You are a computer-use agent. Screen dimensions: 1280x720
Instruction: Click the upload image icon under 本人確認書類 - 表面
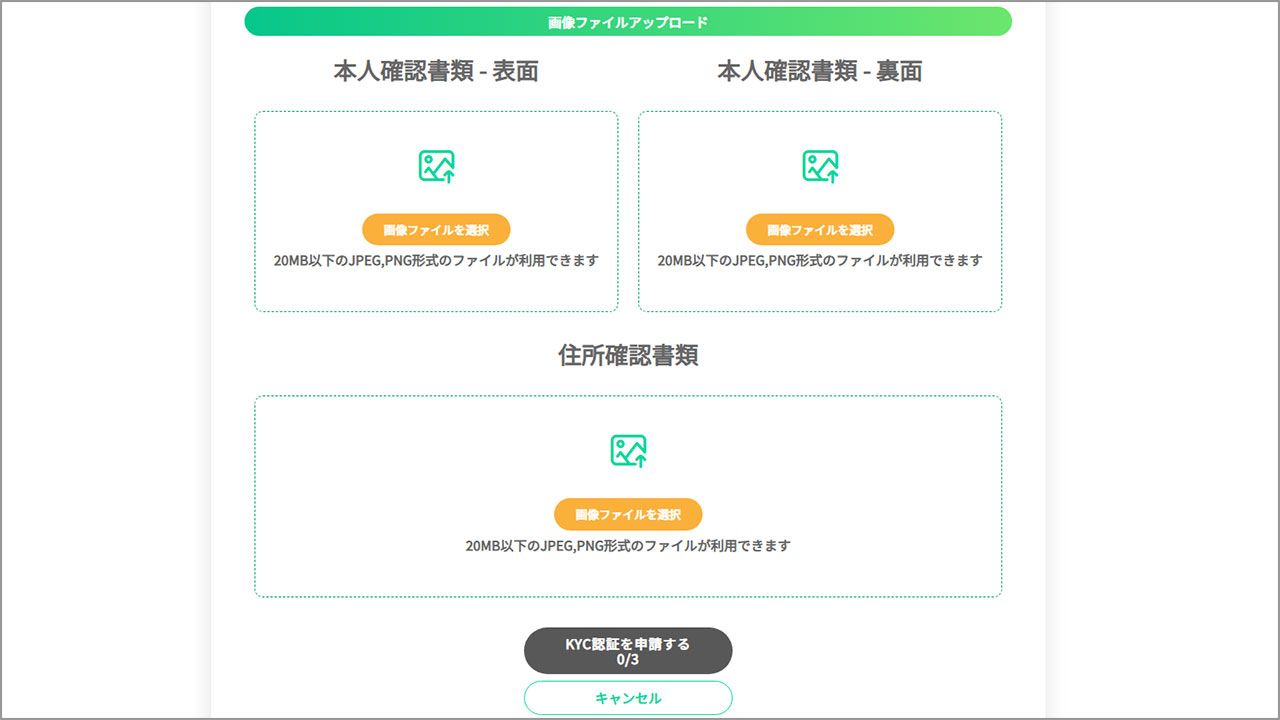tap(436, 167)
